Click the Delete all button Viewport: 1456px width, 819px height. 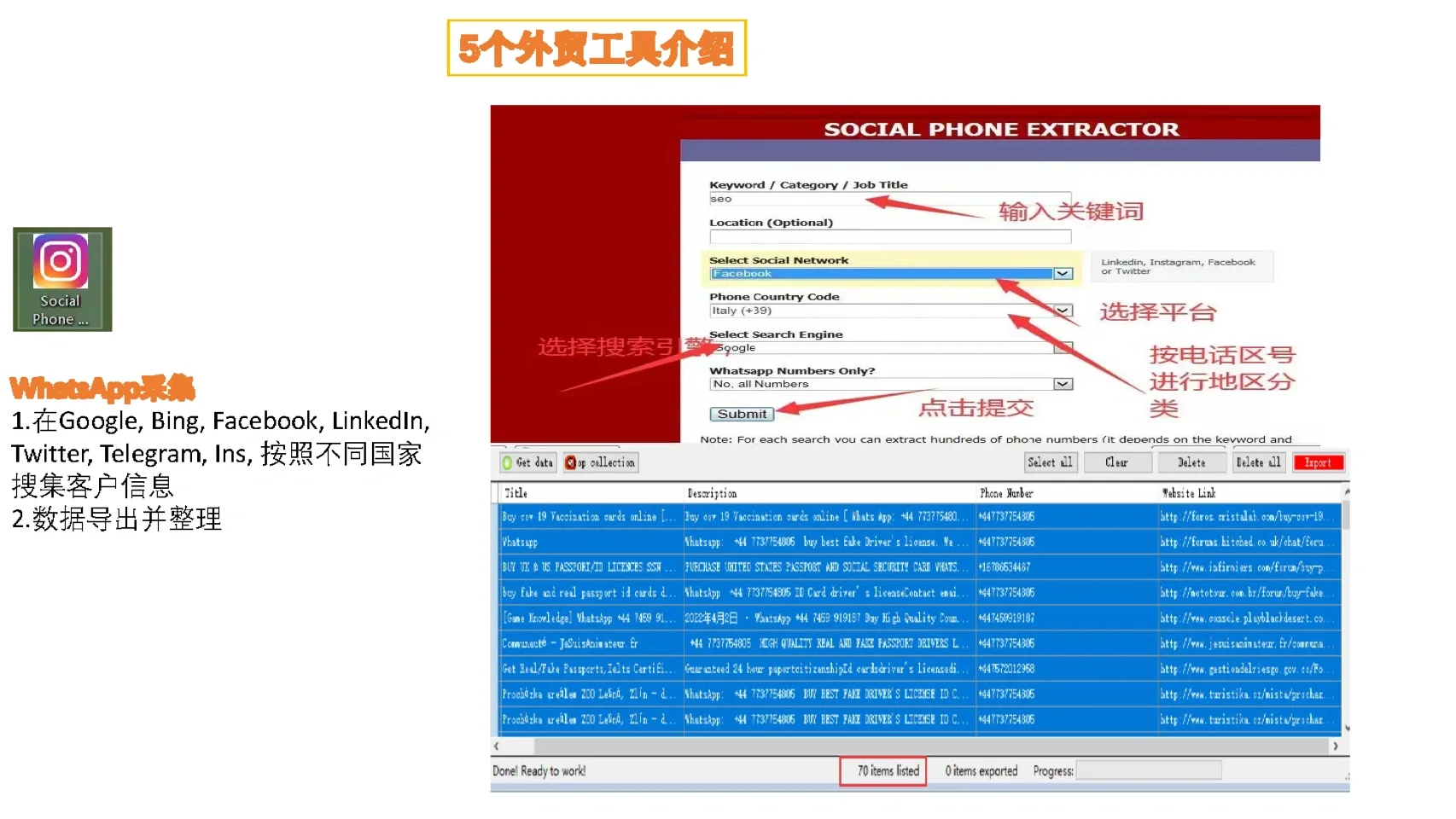1259,462
